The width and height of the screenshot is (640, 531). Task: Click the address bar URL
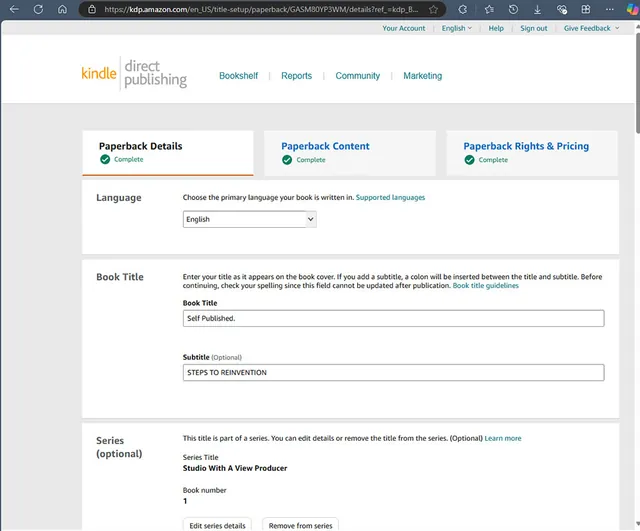click(261, 9)
